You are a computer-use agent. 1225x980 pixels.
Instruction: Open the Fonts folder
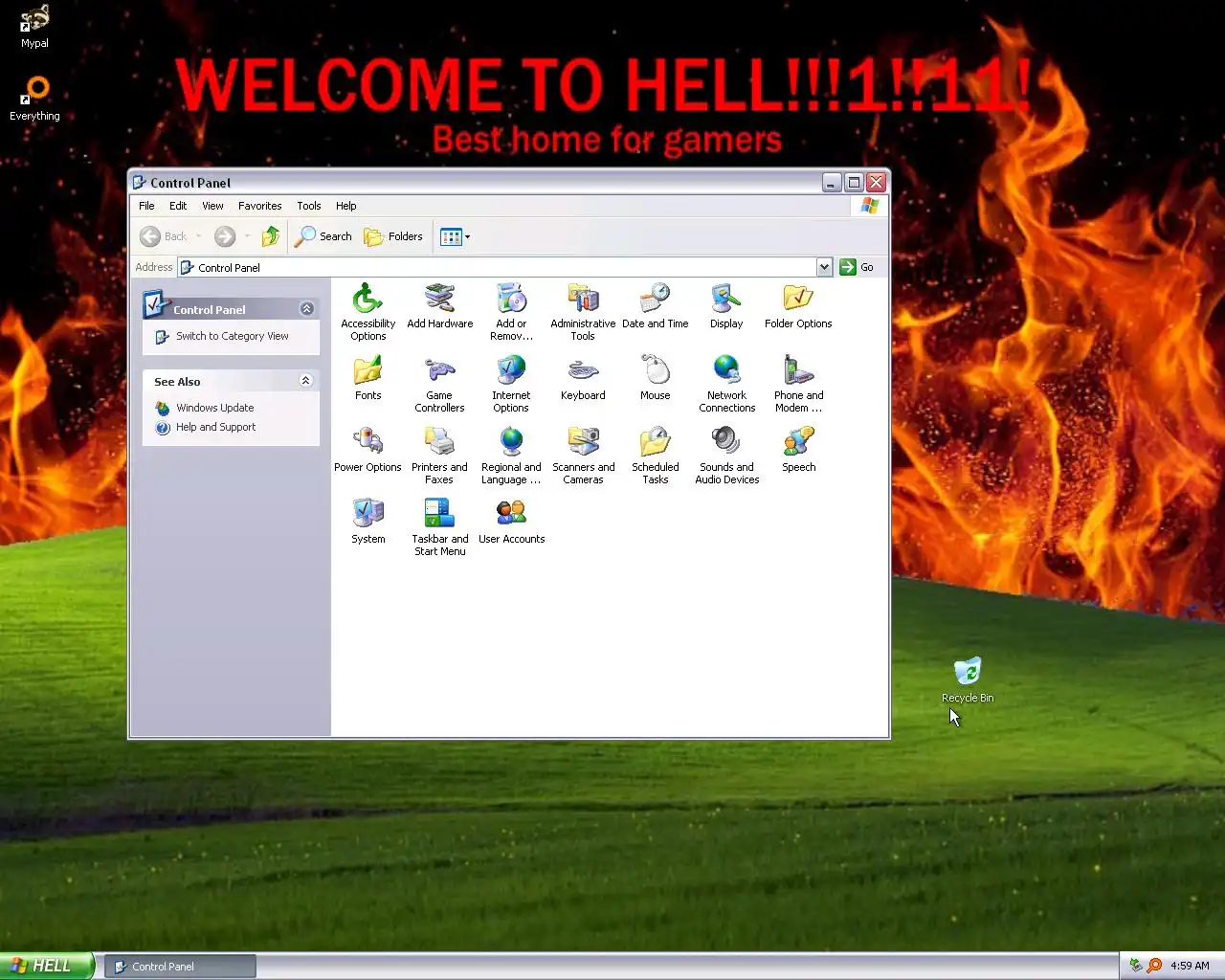click(x=367, y=377)
